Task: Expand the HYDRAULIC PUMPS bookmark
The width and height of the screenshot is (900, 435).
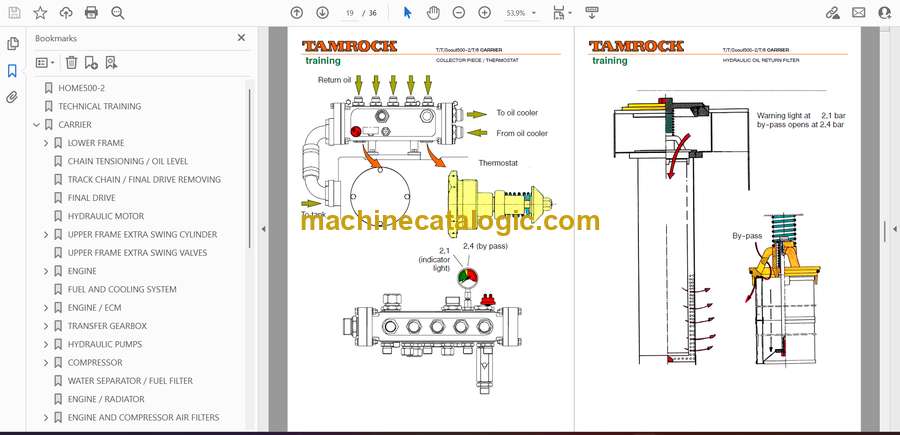Action: pyautogui.click(x=46, y=344)
